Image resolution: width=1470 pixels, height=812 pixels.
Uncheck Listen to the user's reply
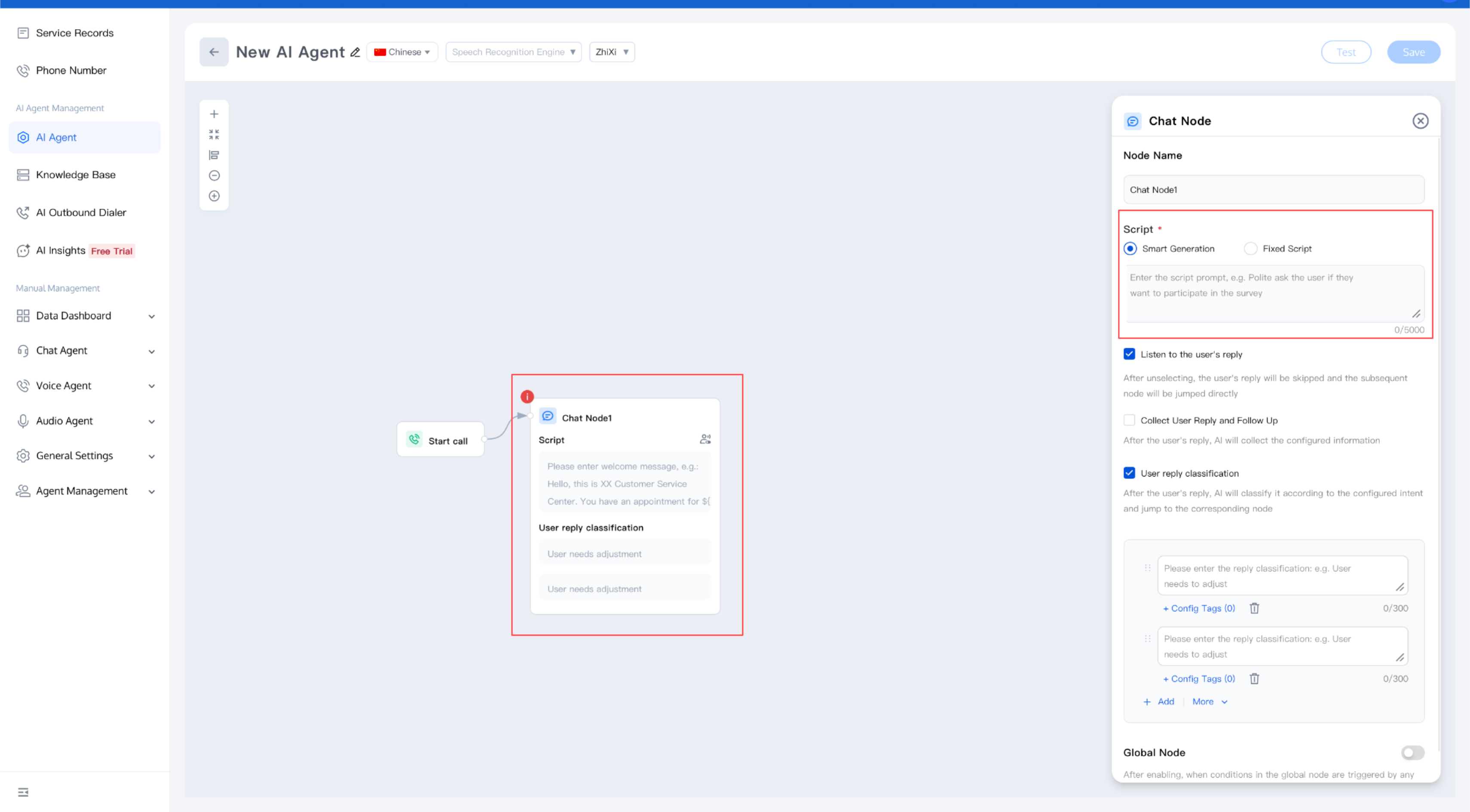coord(1129,354)
